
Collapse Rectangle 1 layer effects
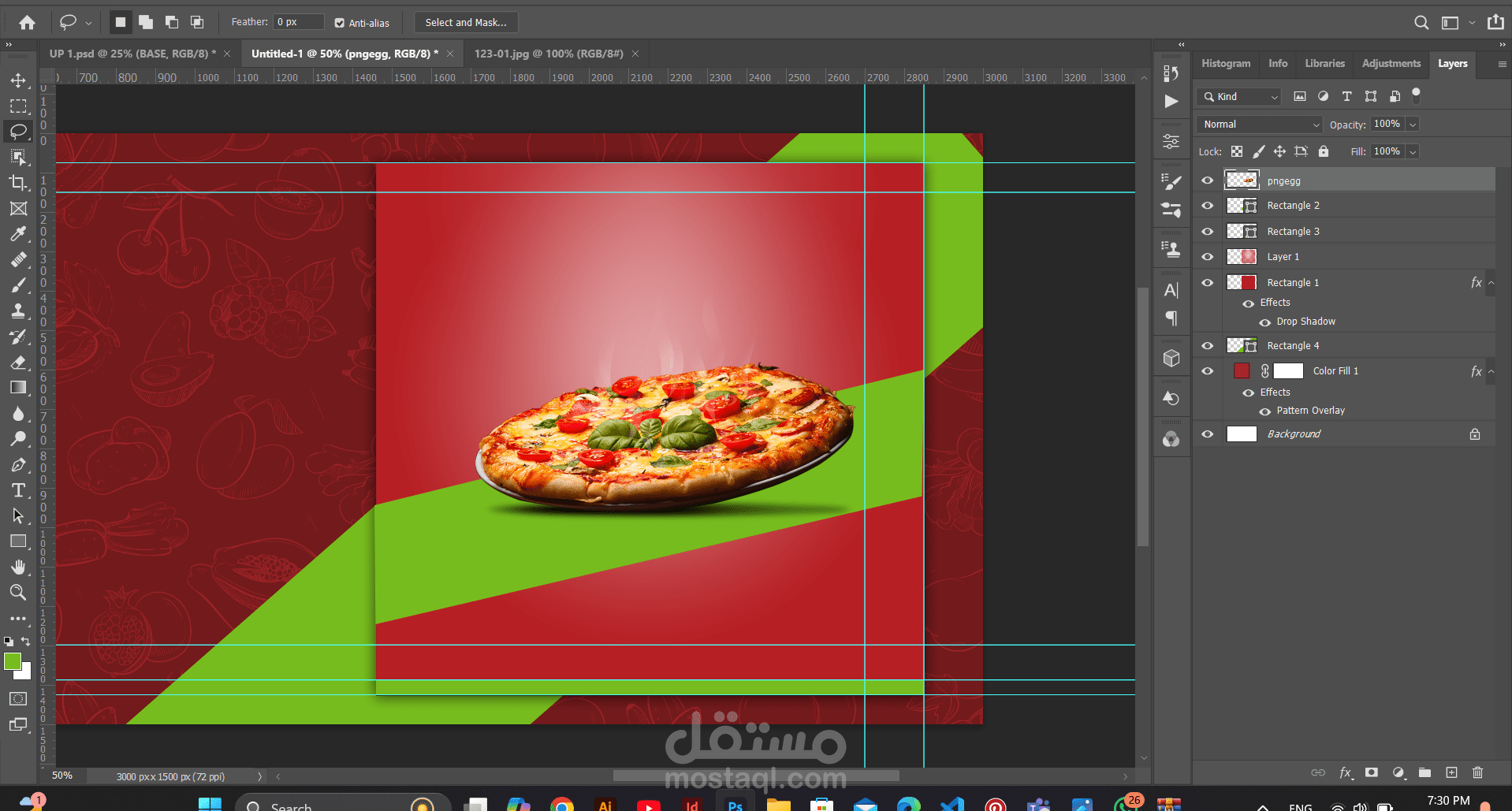(x=1491, y=283)
